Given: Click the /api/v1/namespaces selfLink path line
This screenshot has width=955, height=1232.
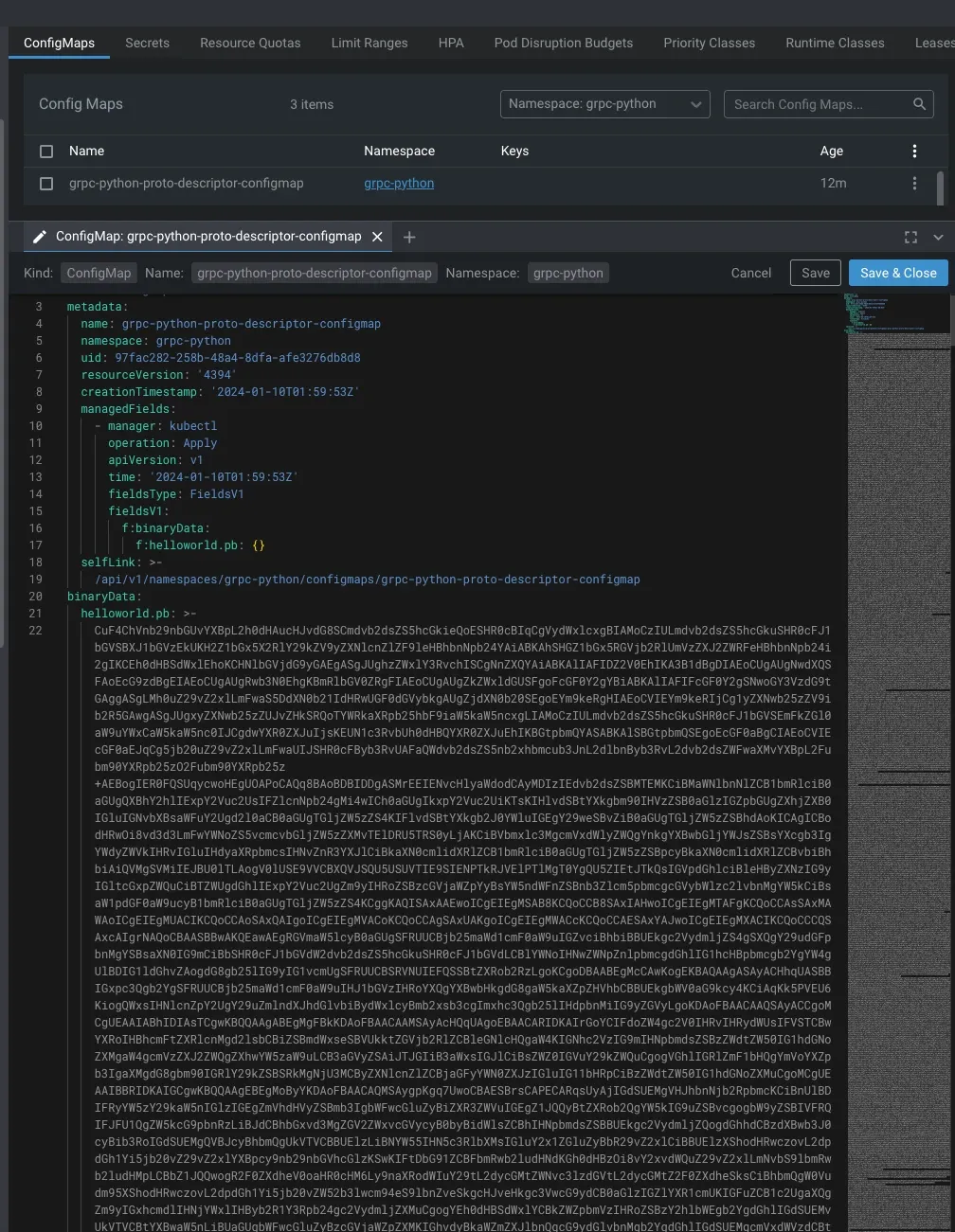Looking at the screenshot, I should 368,580.
